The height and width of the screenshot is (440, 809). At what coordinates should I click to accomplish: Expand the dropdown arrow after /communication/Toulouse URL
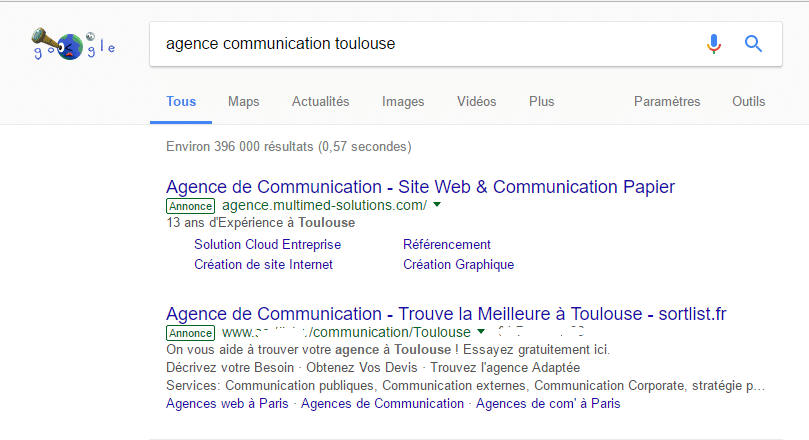481,332
